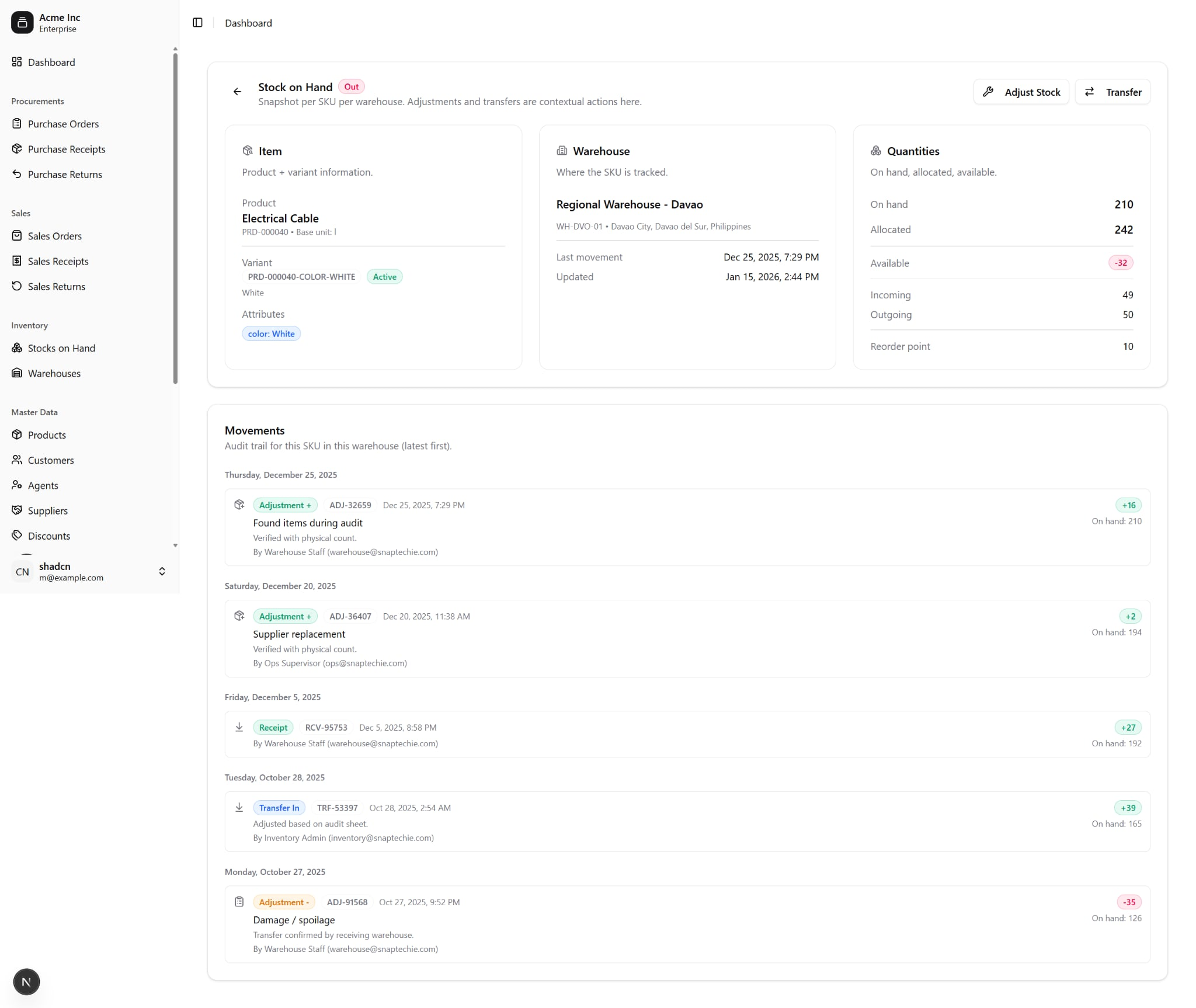Click the Acme Inc logo icon
1196x1008 pixels.
pyautogui.click(x=22, y=23)
